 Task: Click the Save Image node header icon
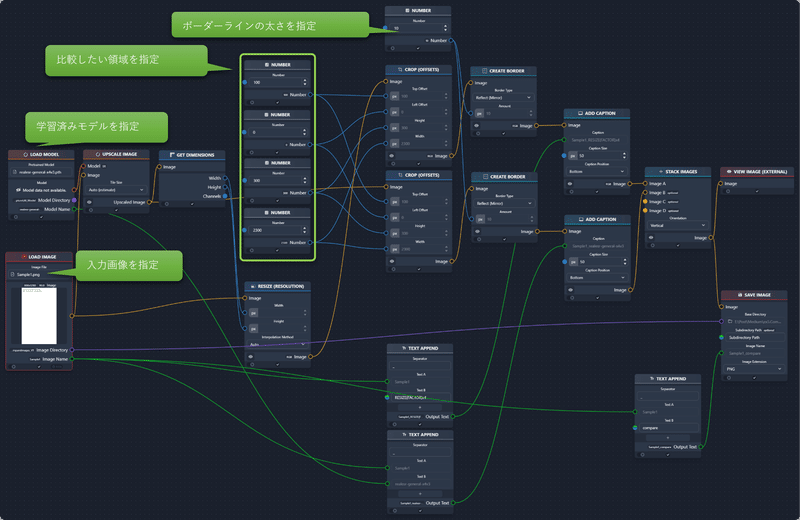point(740,295)
